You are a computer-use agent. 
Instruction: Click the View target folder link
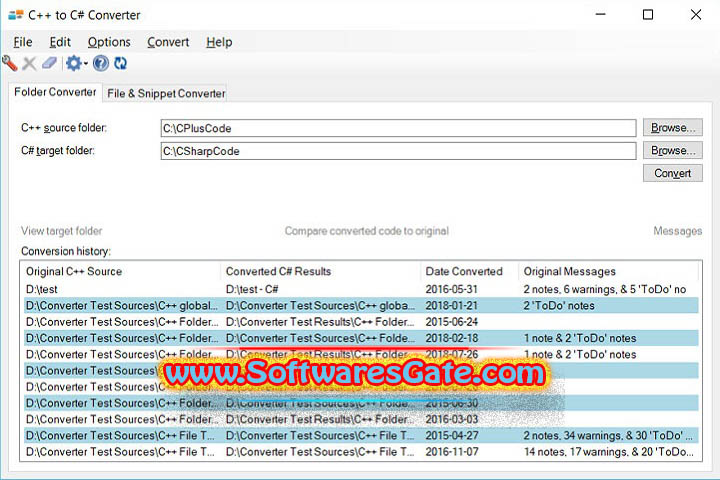tap(62, 231)
